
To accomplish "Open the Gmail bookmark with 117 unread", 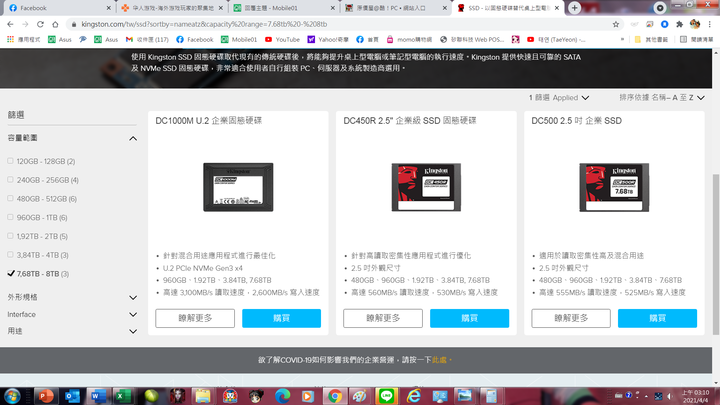I will coord(147,39).
